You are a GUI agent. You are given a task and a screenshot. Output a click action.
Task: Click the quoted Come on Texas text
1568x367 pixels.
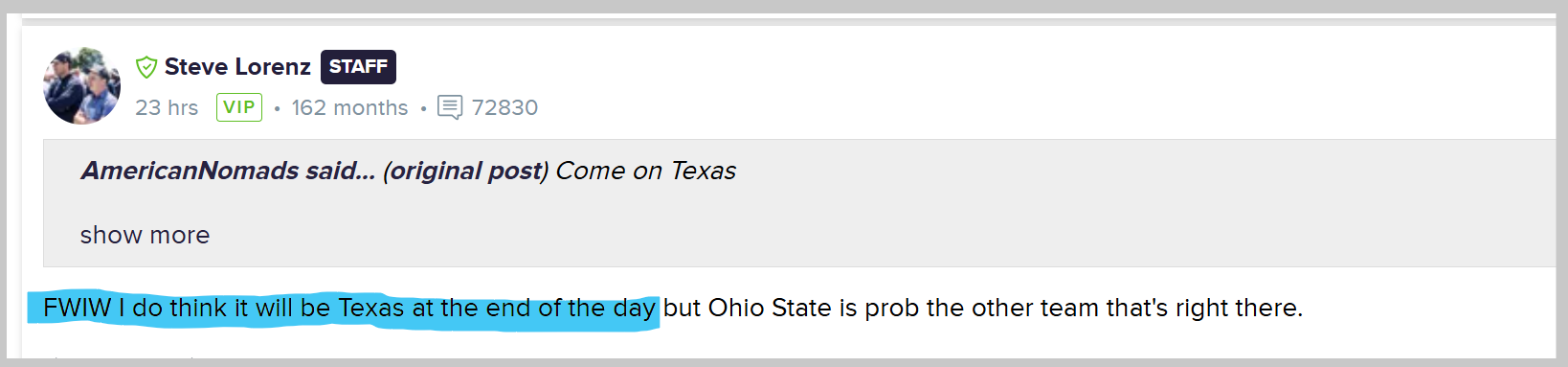point(645,171)
